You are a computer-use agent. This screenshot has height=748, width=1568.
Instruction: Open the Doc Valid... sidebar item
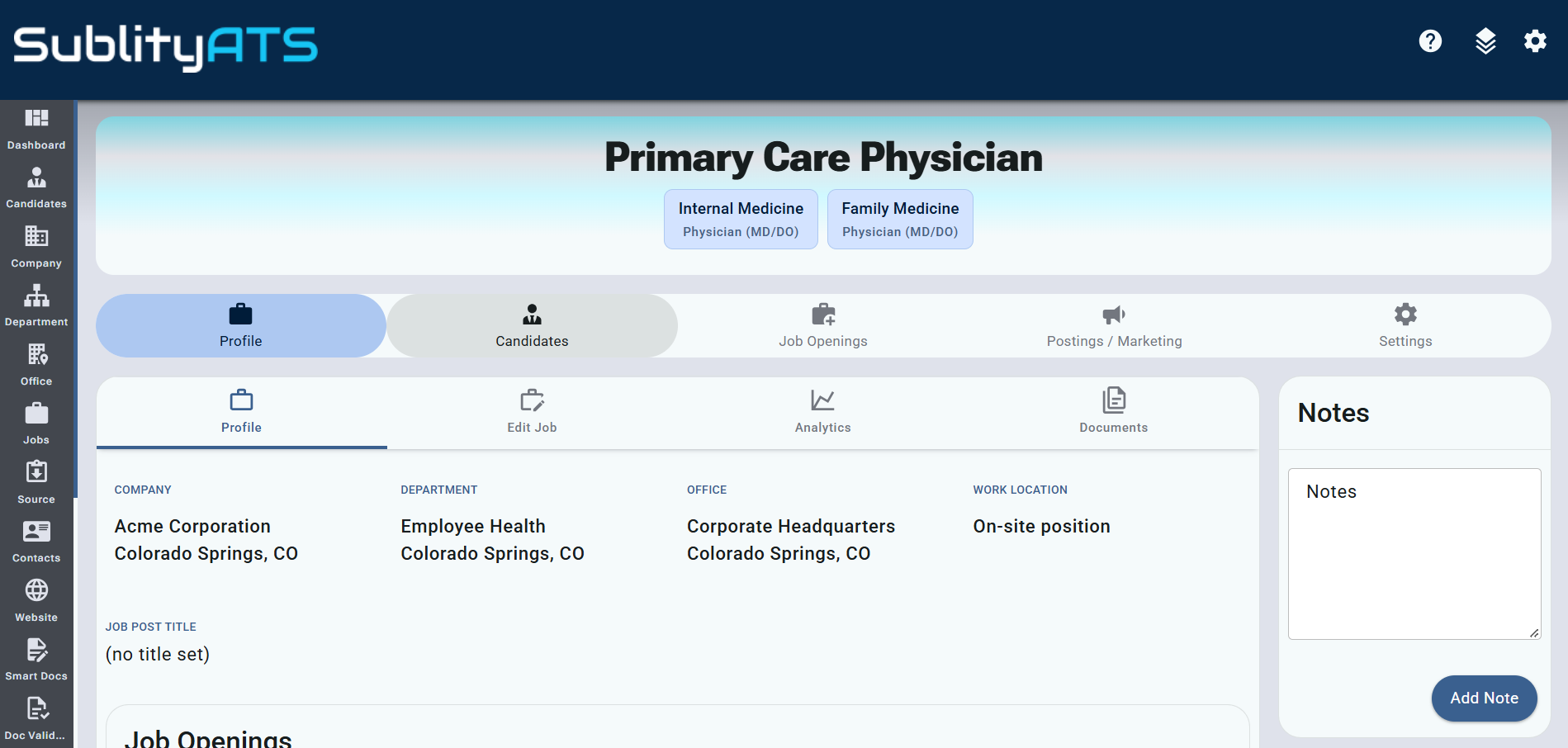tap(36, 719)
